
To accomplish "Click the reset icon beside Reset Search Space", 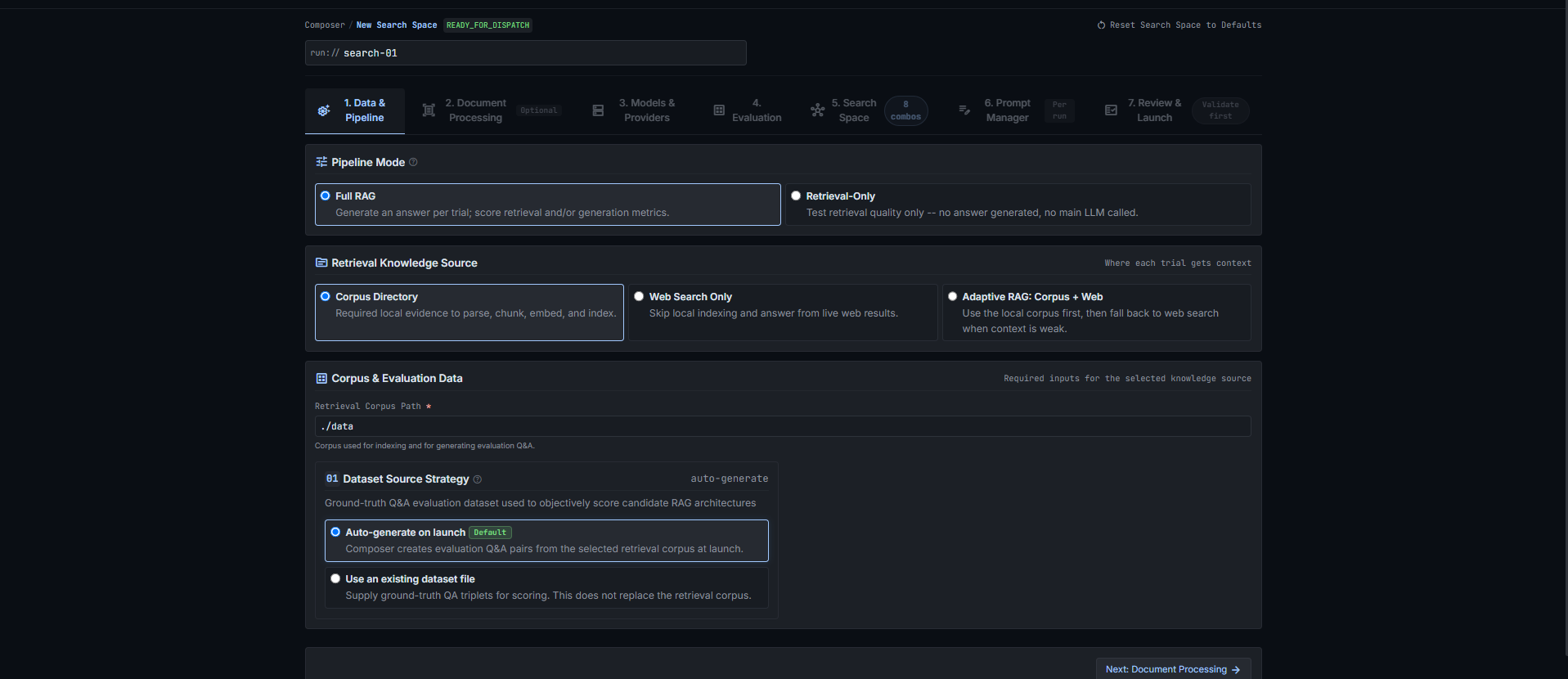I will [x=1101, y=25].
